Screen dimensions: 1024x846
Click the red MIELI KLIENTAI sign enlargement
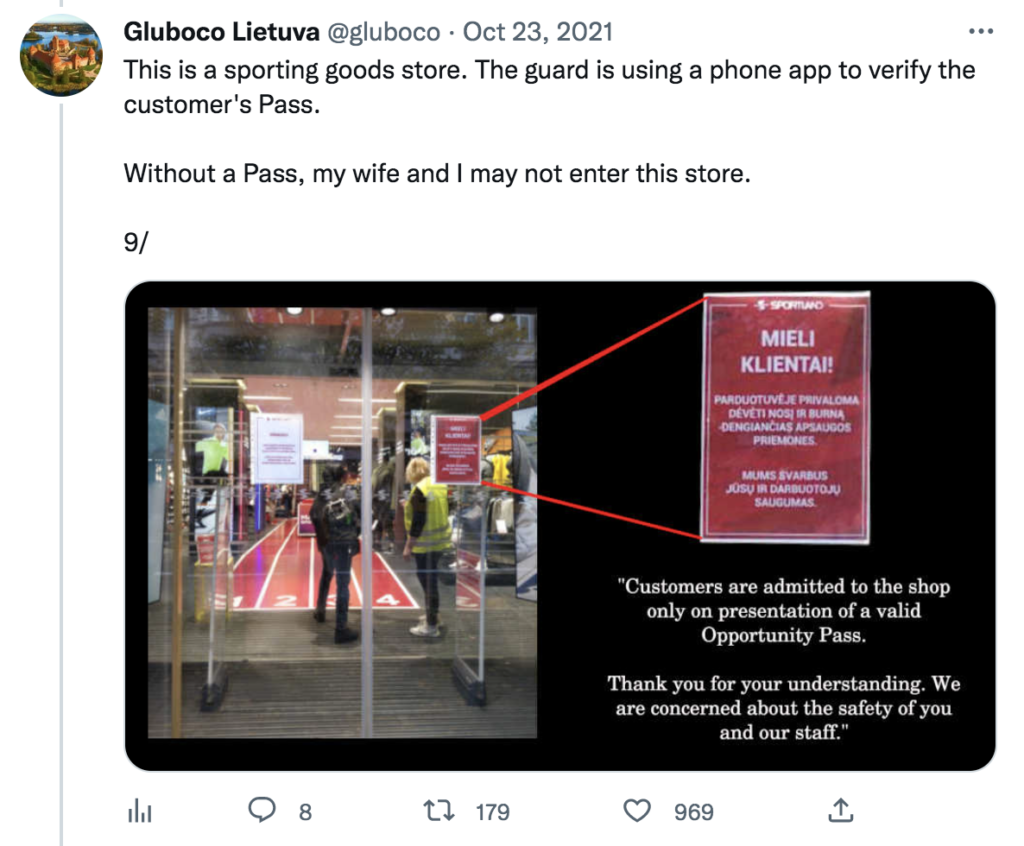pyautogui.click(x=786, y=417)
